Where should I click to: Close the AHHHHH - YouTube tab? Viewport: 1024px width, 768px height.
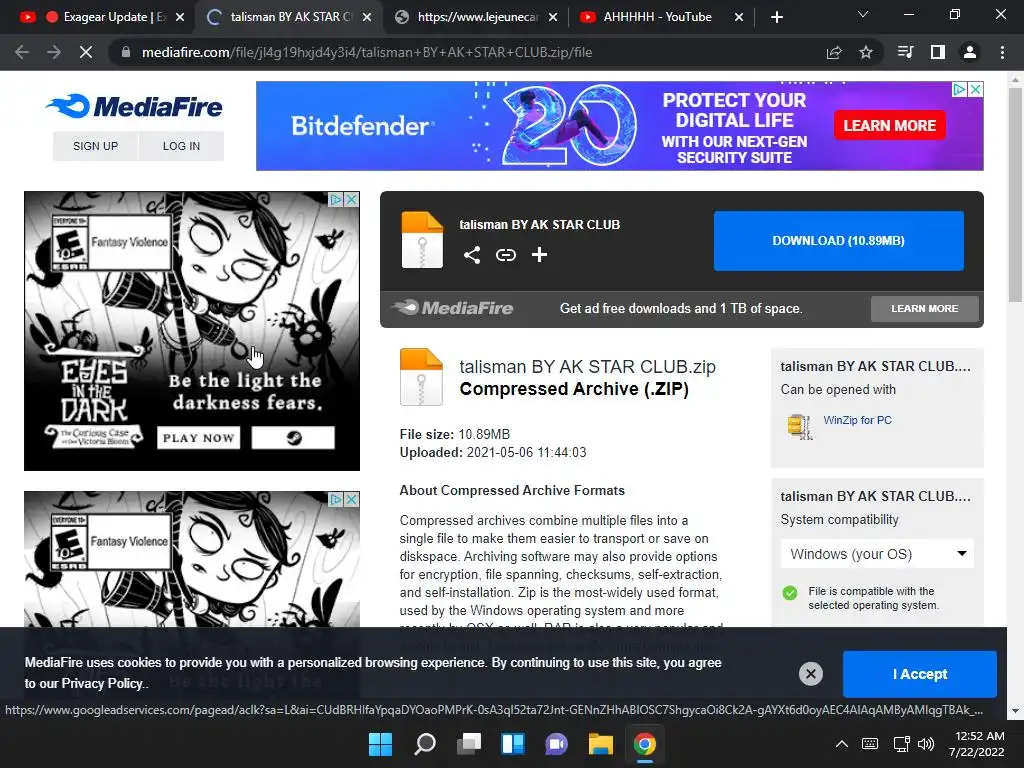(739, 17)
